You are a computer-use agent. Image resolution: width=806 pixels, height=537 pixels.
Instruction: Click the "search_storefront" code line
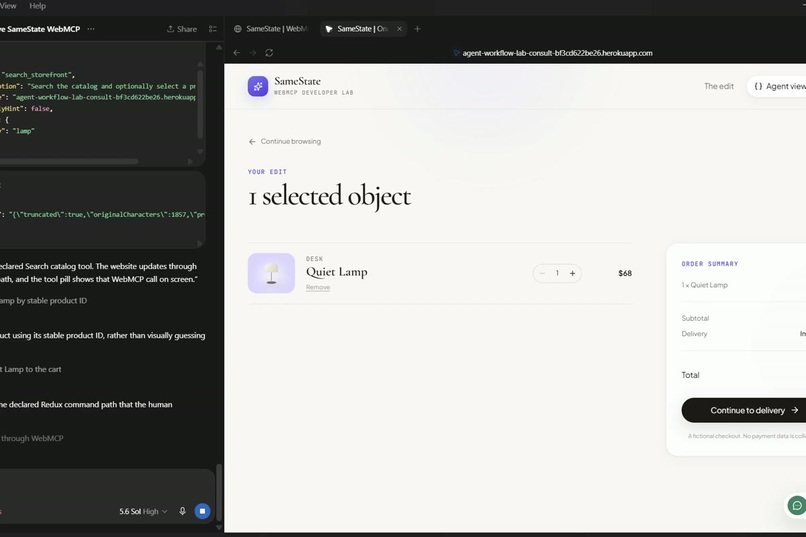pyautogui.click(x=39, y=75)
